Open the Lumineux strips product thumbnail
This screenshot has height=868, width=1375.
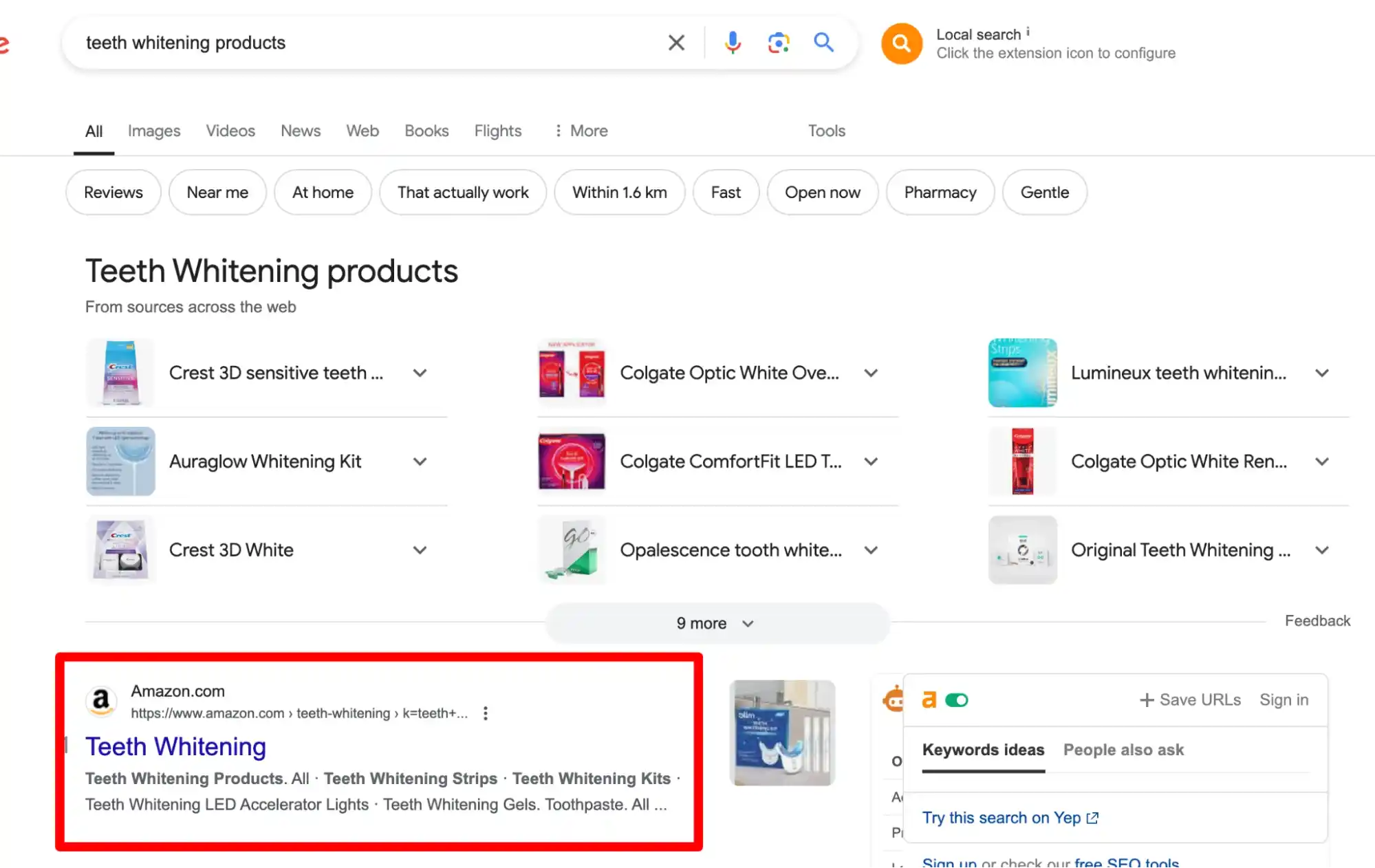(1022, 373)
